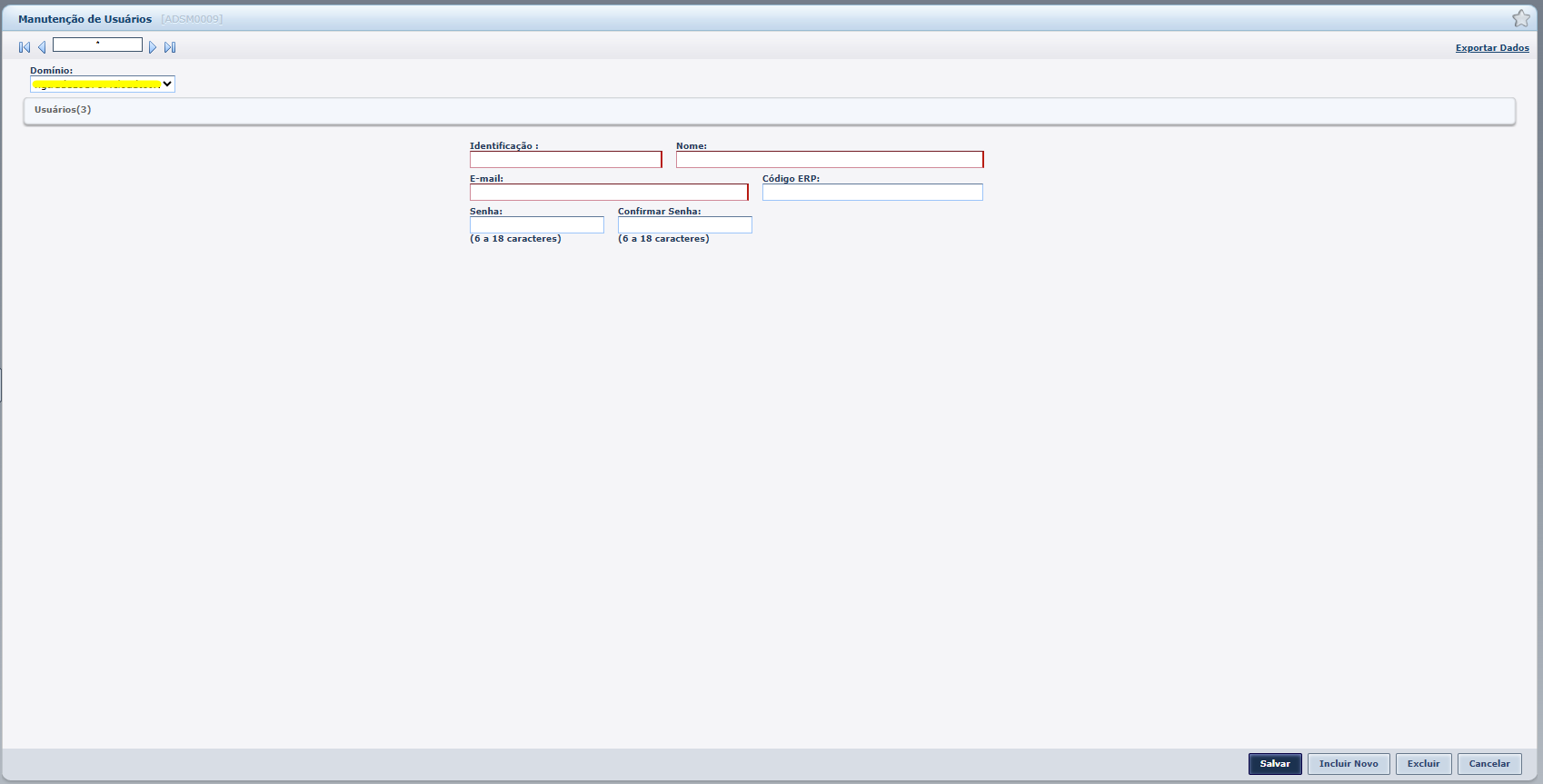Select the ADSM0009 screen code text
This screenshot has width=1543, height=784.
point(192,19)
